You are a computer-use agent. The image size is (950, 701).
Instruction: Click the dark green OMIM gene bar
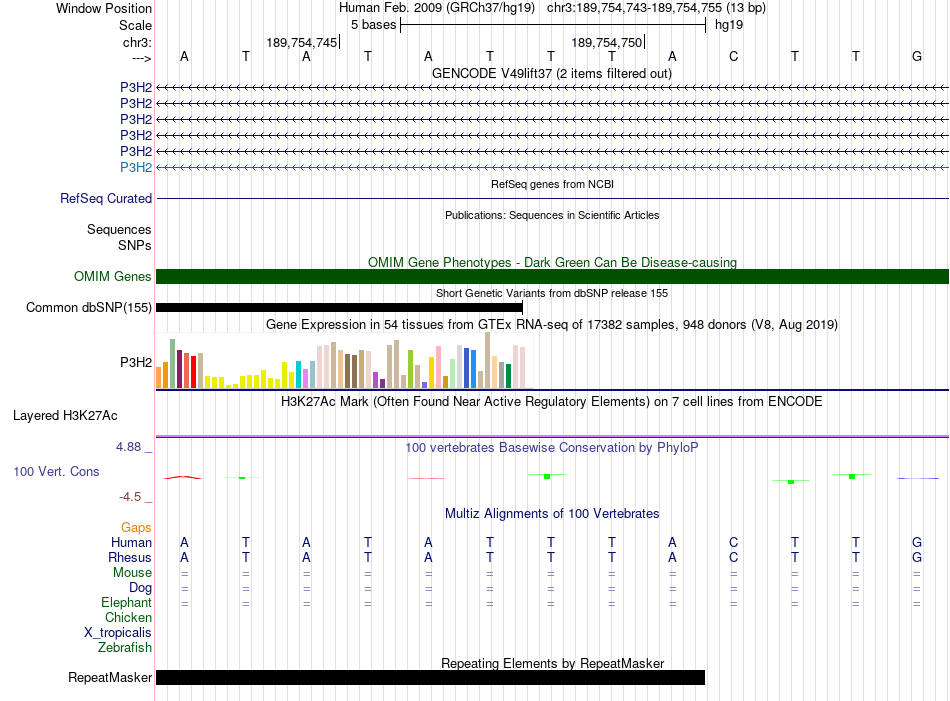(552, 276)
